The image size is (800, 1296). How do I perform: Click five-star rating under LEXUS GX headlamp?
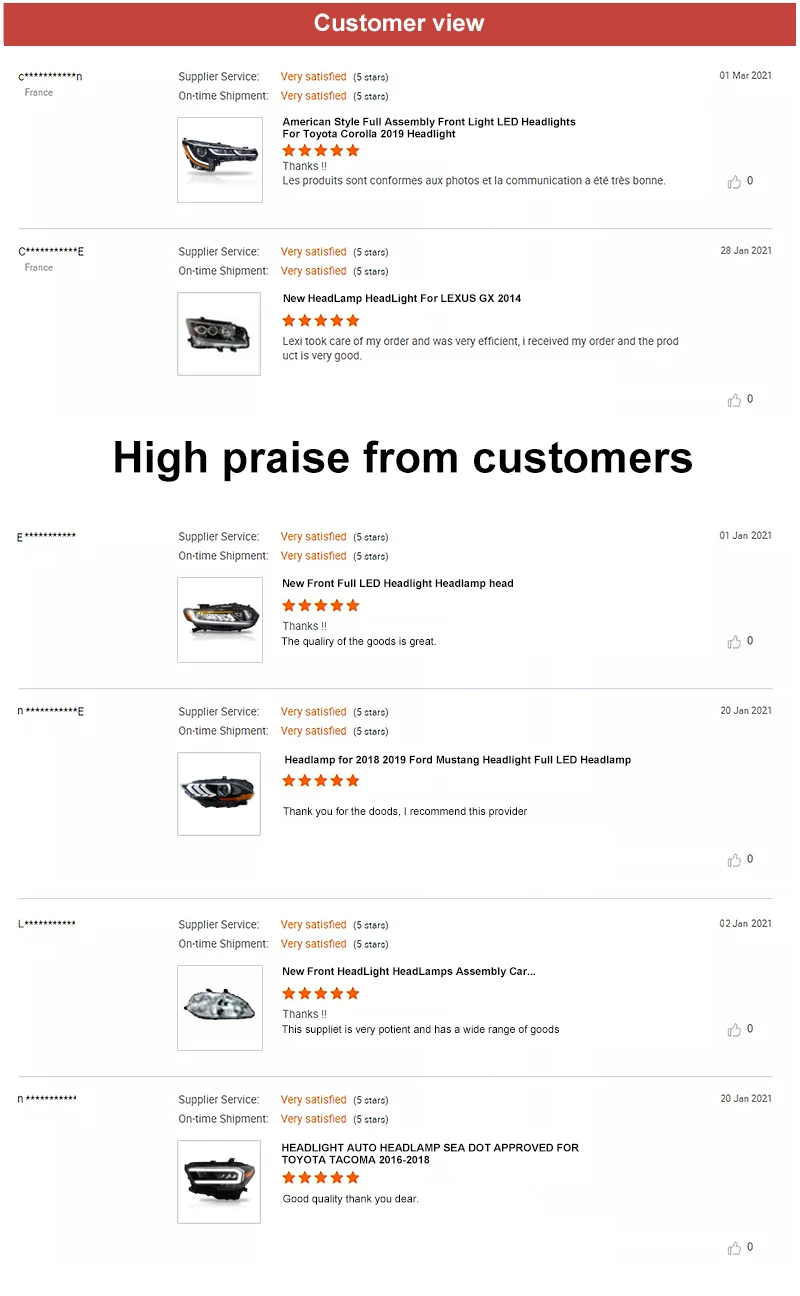[320, 320]
